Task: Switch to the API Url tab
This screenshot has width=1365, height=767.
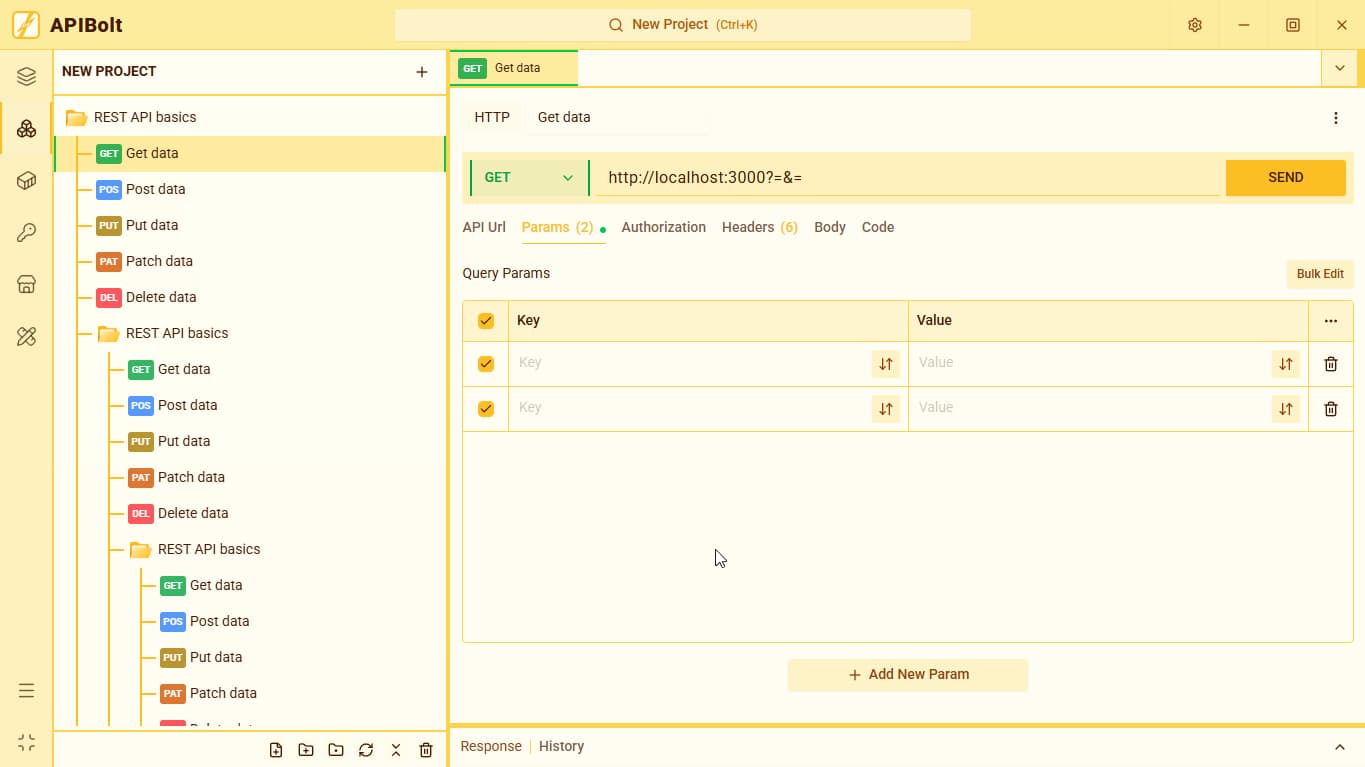Action: [484, 227]
